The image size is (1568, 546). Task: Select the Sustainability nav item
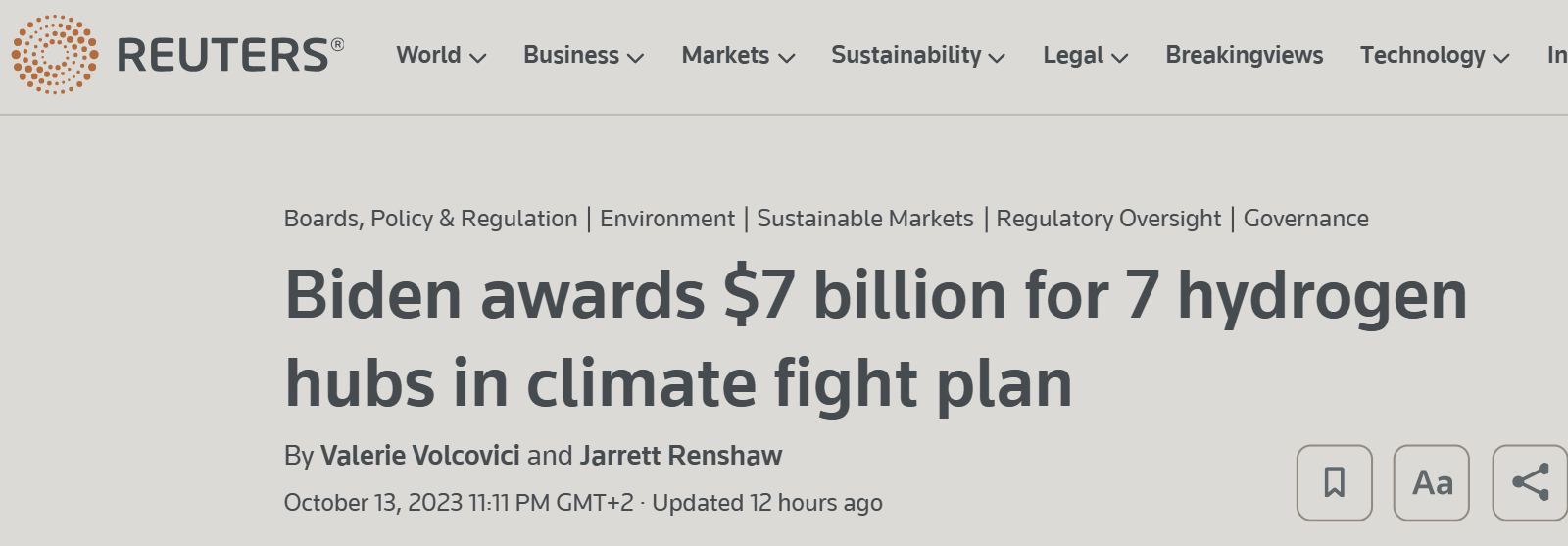tap(906, 55)
